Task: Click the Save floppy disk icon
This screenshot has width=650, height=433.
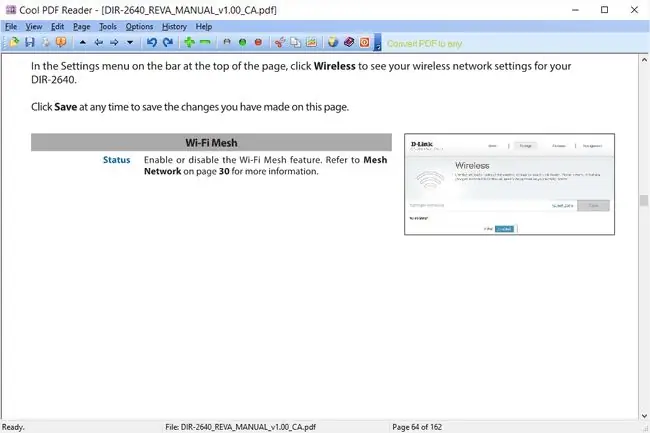Action: [30, 42]
